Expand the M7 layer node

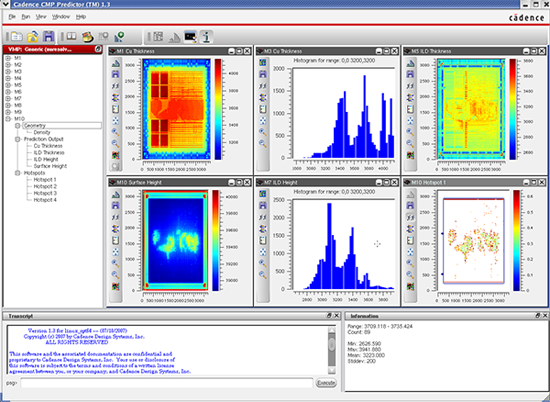(x=8, y=99)
